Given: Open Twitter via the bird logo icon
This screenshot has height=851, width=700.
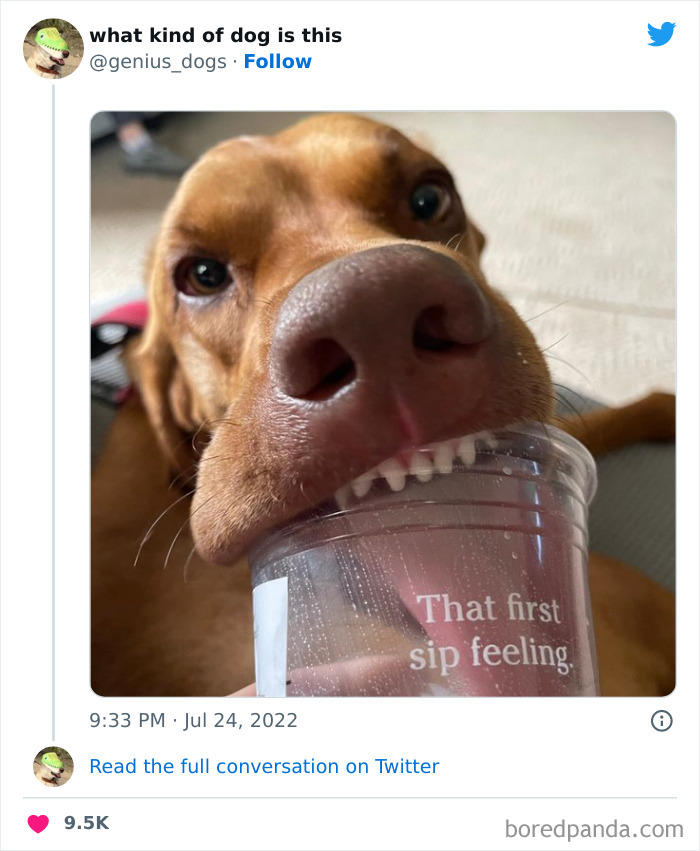Looking at the screenshot, I should click(662, 33).
